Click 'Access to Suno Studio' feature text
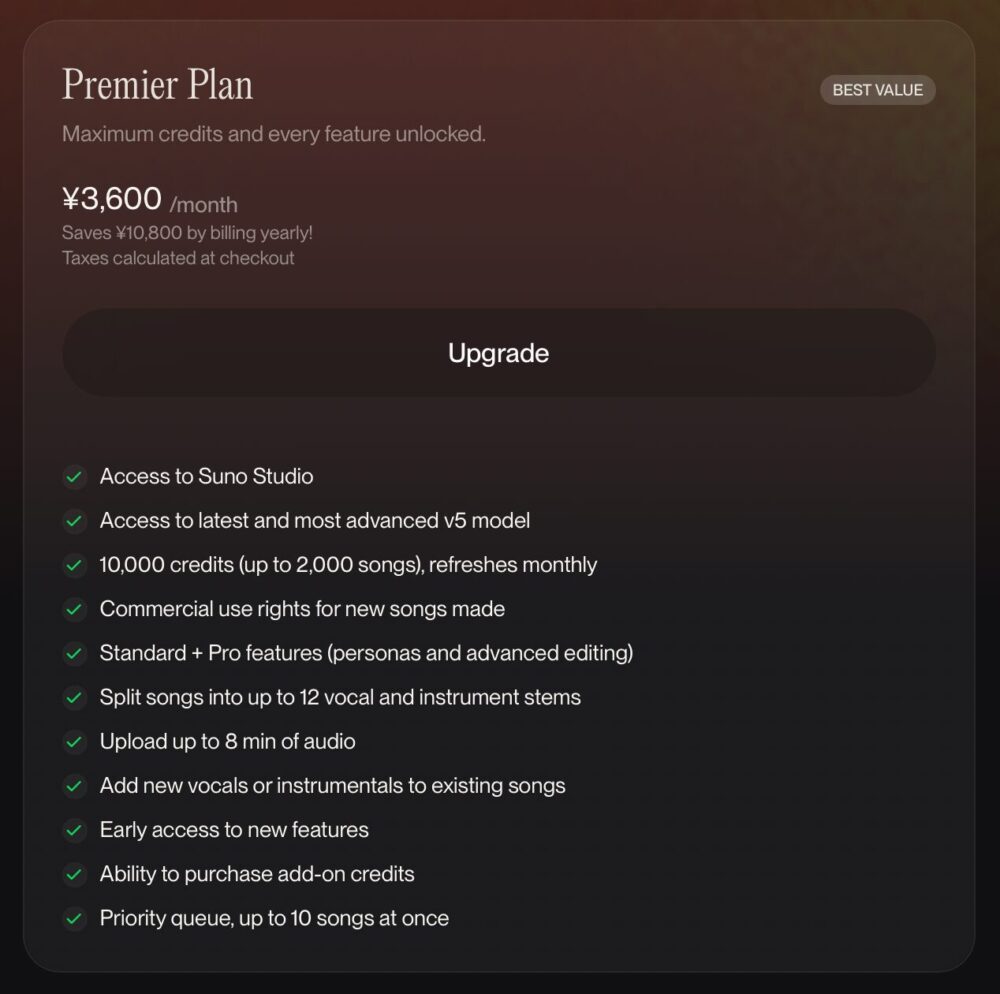This screenshot has height=994, width=1000. [206, 477]
